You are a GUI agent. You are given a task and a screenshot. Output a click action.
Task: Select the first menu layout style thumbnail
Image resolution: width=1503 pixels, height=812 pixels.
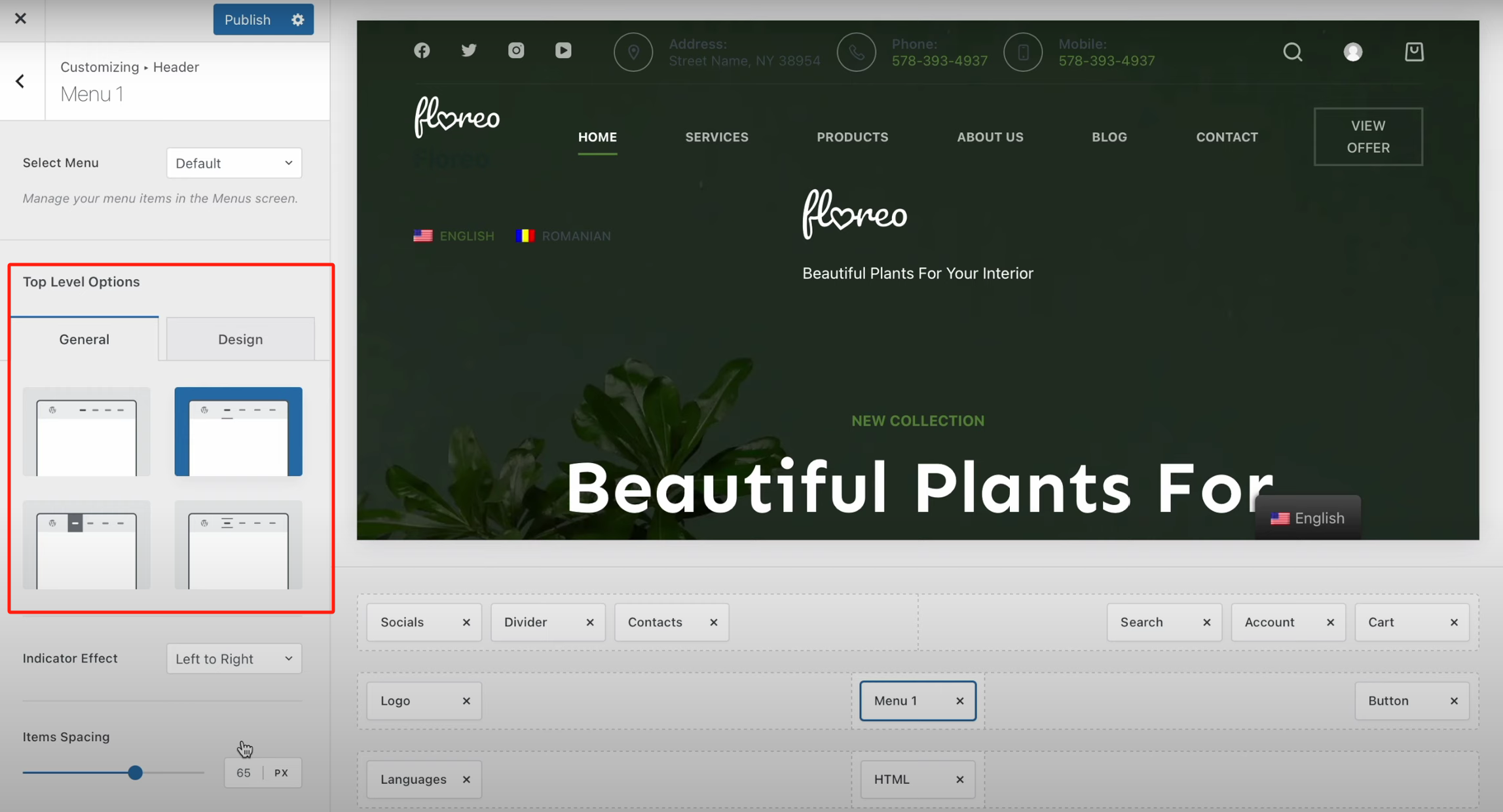86,432
